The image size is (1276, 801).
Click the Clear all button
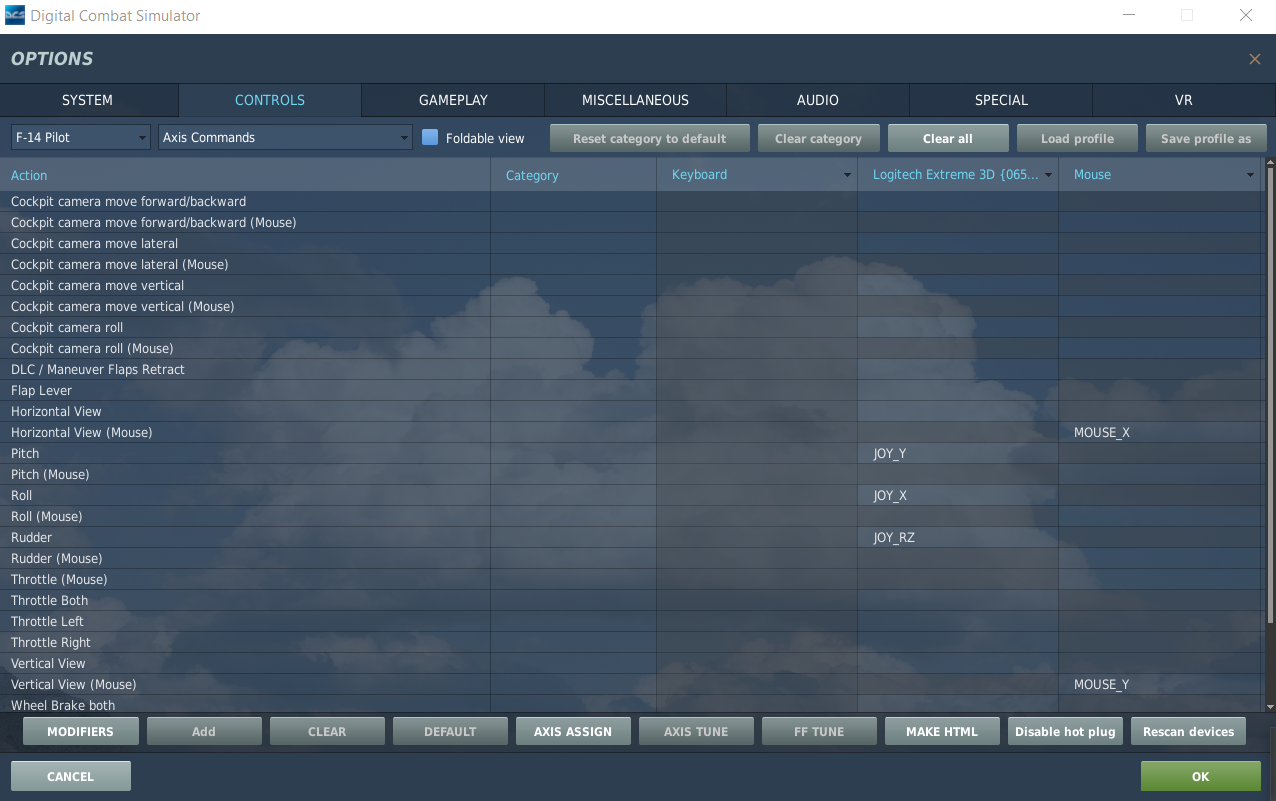tap(948, 138)
